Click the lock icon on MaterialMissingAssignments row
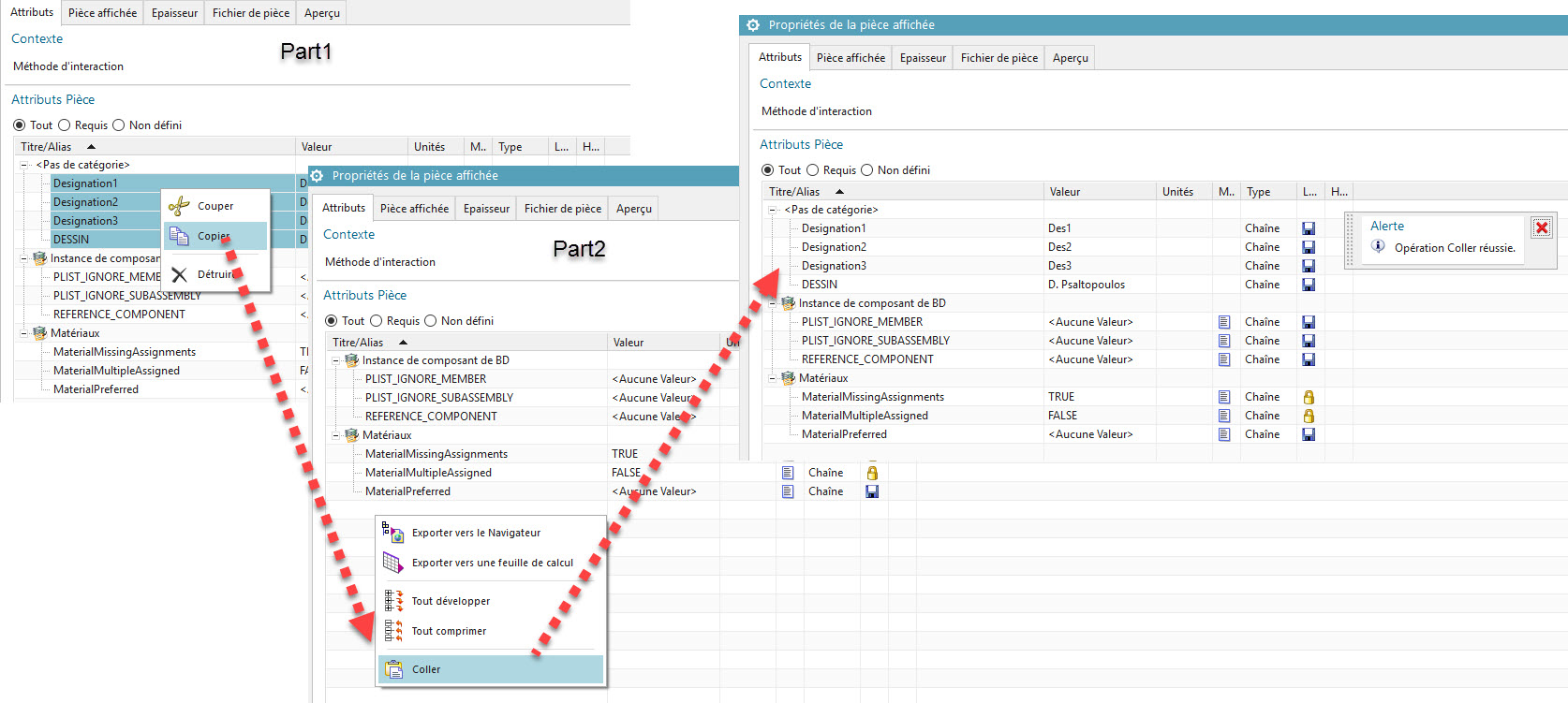 [1309, 397]
